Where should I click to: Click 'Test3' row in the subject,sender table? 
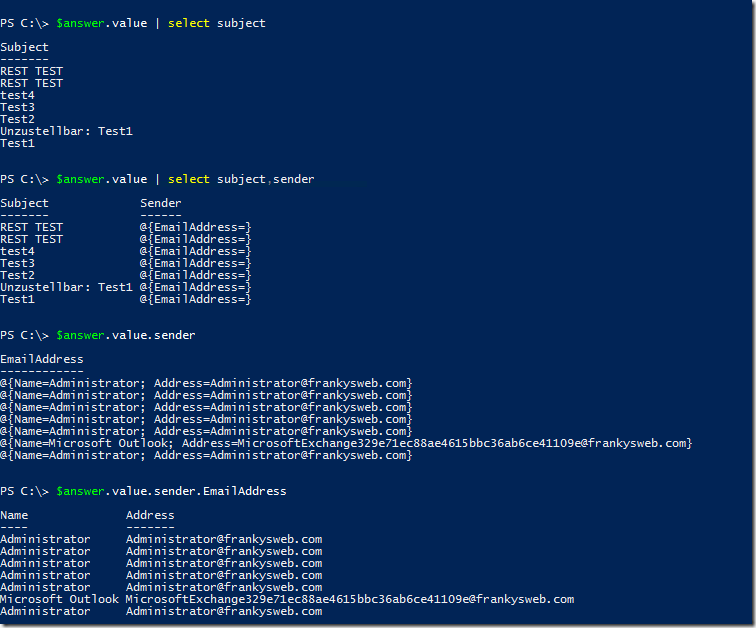pyautogui.click(x=125, y=263)
